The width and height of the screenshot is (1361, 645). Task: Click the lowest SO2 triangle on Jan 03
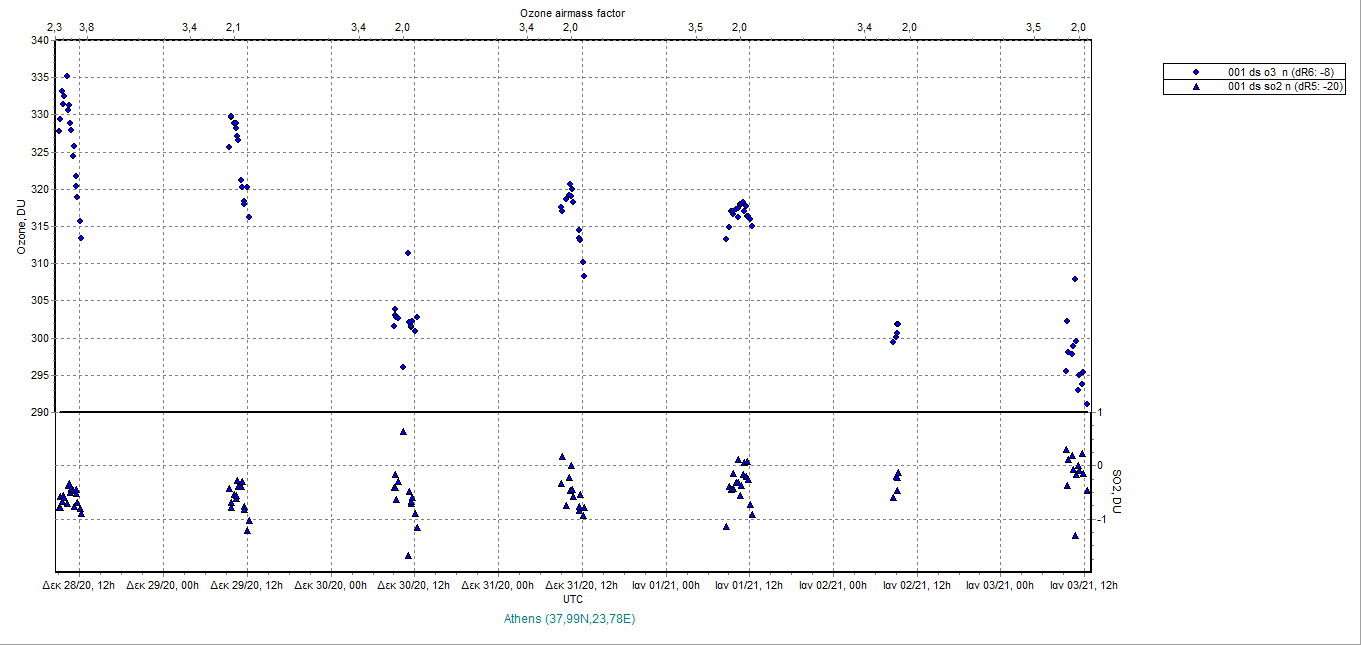1075,536
